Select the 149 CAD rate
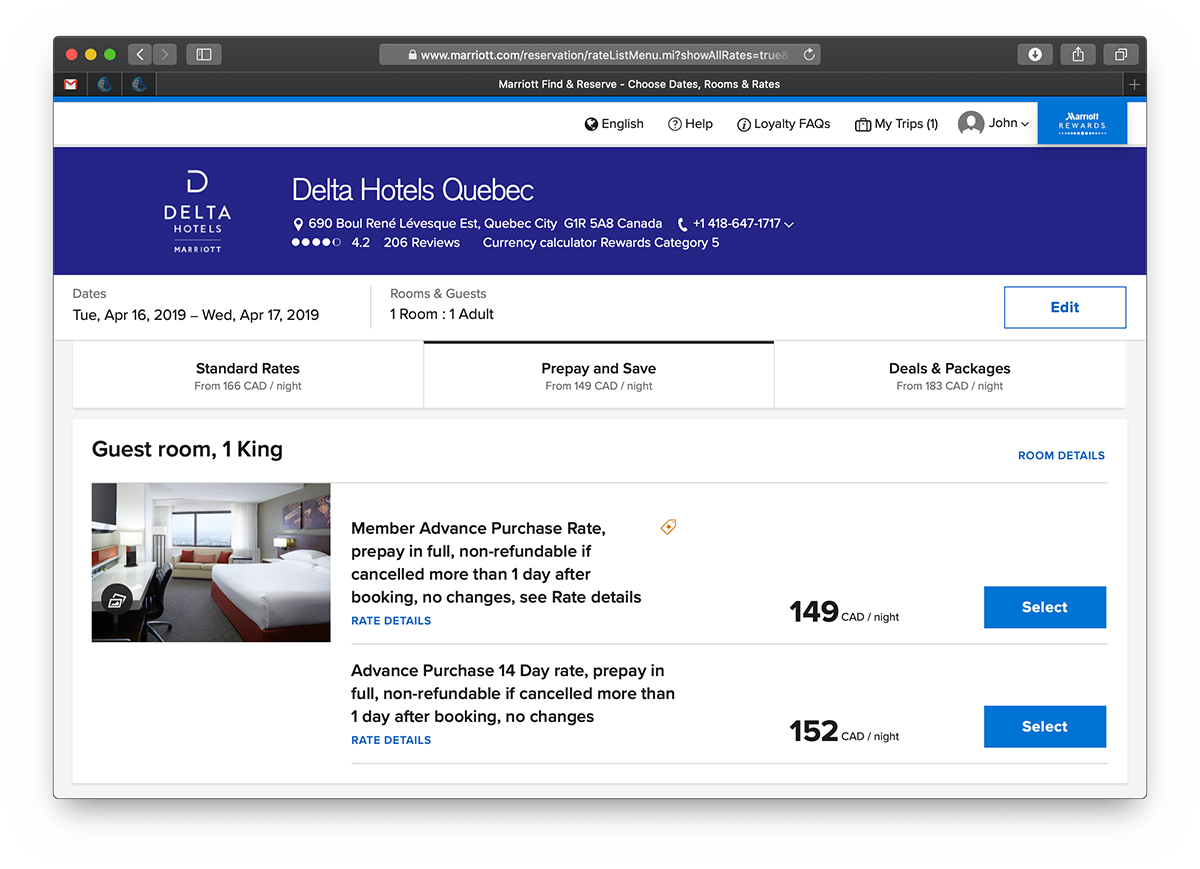 click(x=1044, y=607)
